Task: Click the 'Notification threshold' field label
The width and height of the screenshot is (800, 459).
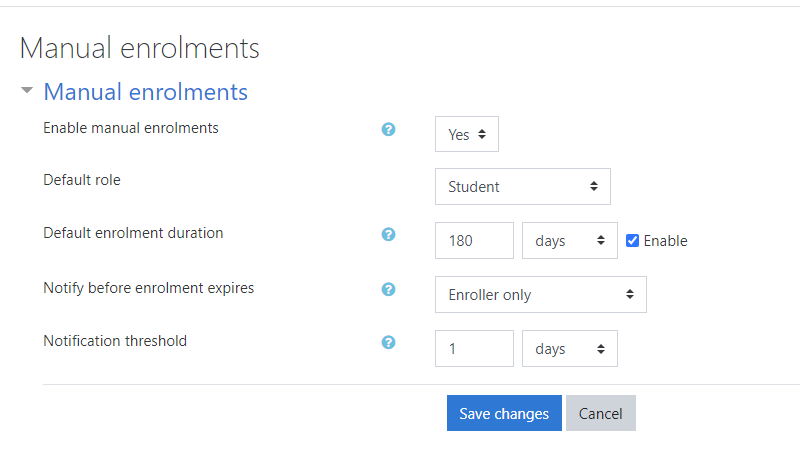Action: click(x=115, y=341)
